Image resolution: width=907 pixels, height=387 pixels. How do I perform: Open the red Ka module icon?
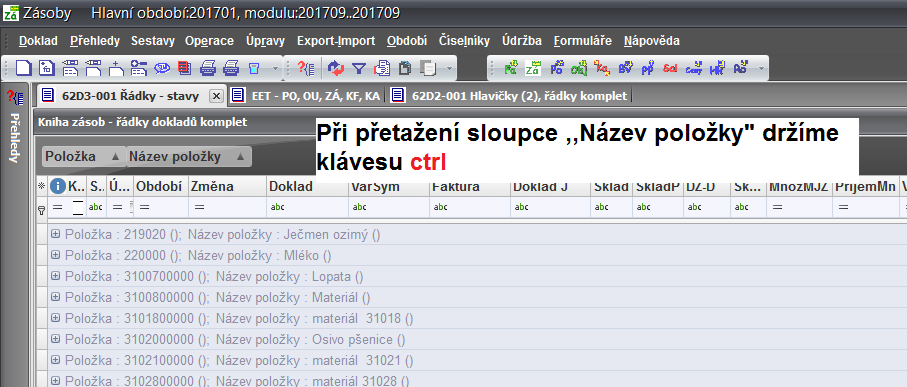tap(602, 68)
